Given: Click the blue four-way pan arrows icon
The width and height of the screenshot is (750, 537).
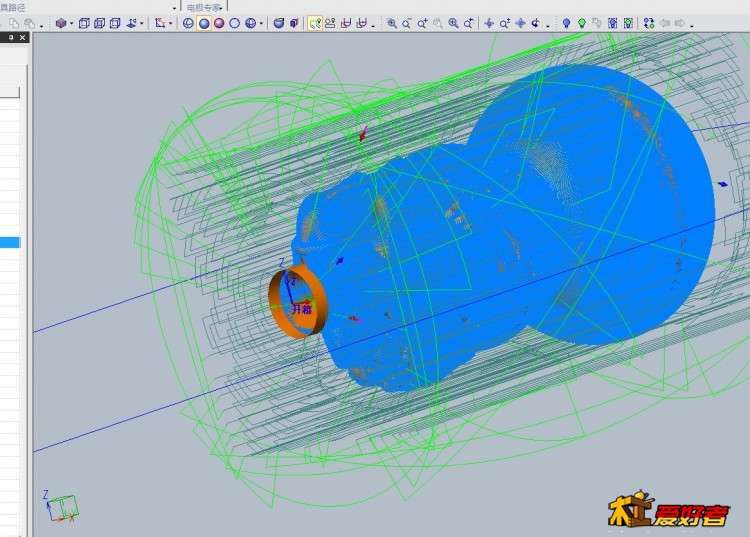Looking at the screenshot, I should 520,23.
